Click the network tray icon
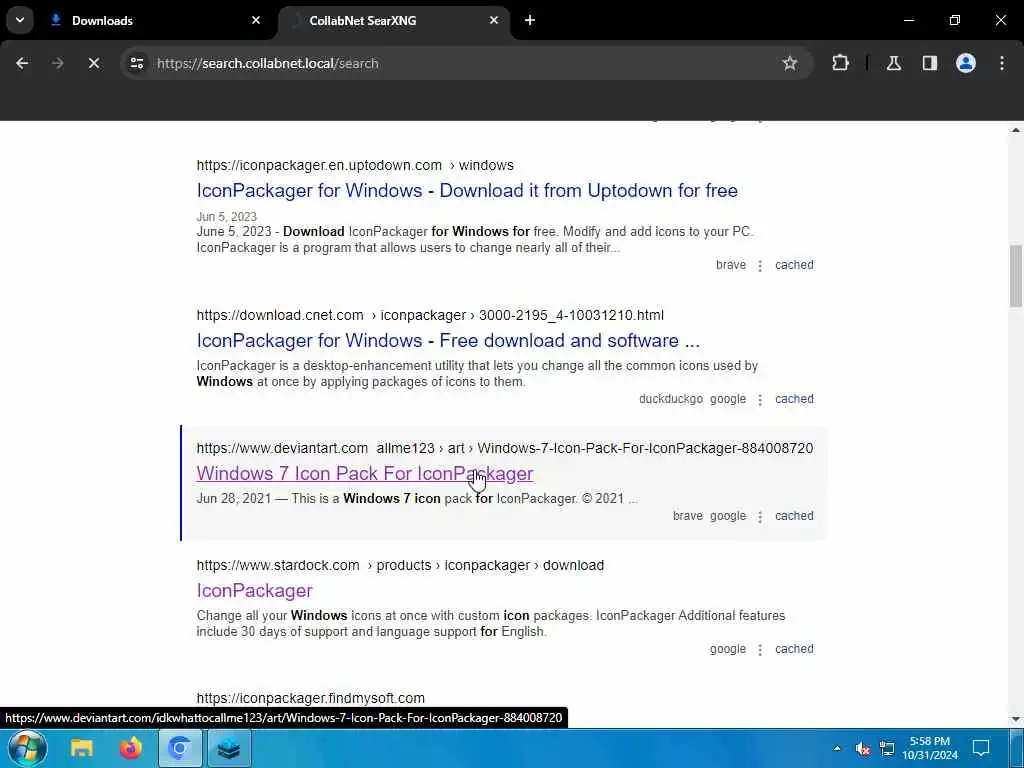 887,748
